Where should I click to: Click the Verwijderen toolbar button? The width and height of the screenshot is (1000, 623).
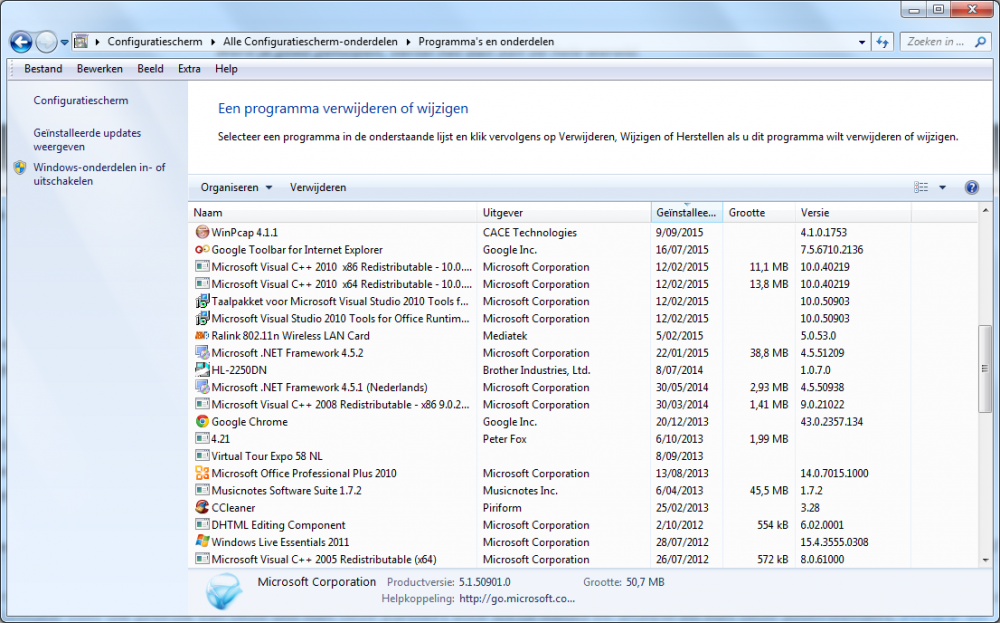(x=318, y=188)
